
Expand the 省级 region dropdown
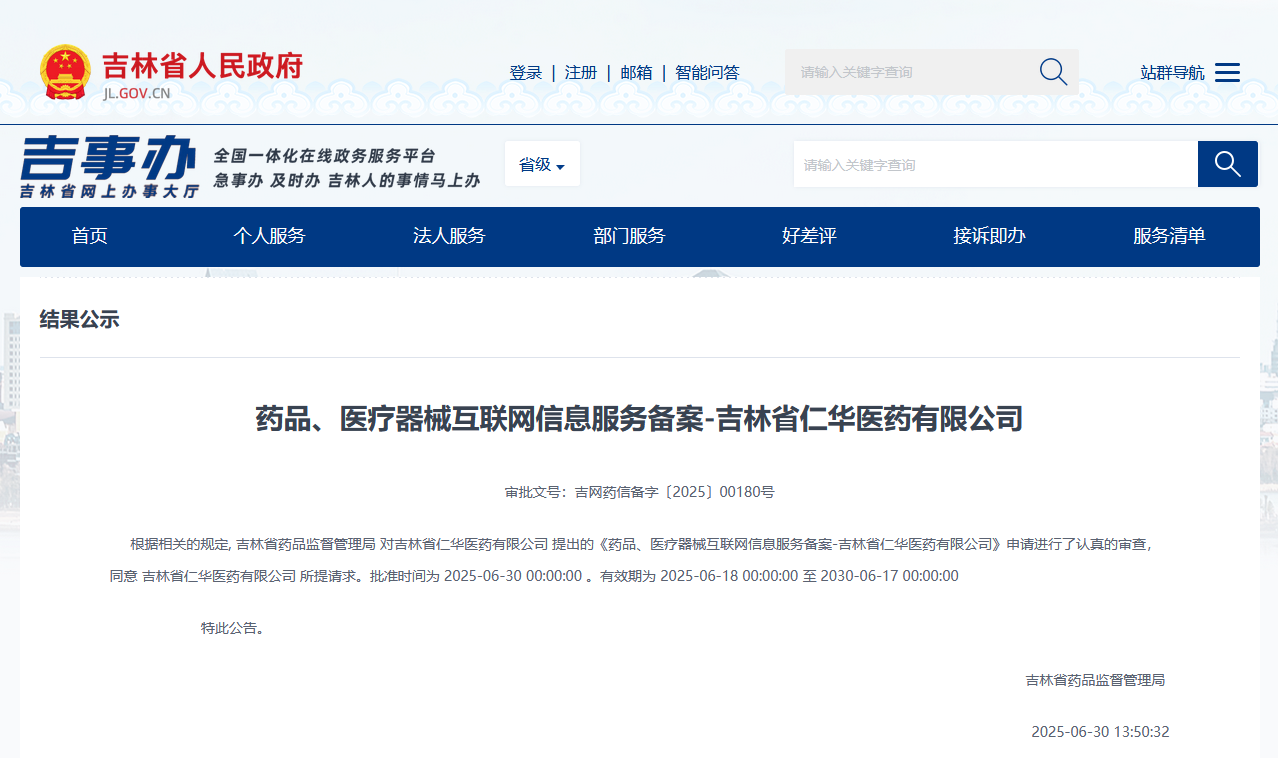tap(542, 165)
